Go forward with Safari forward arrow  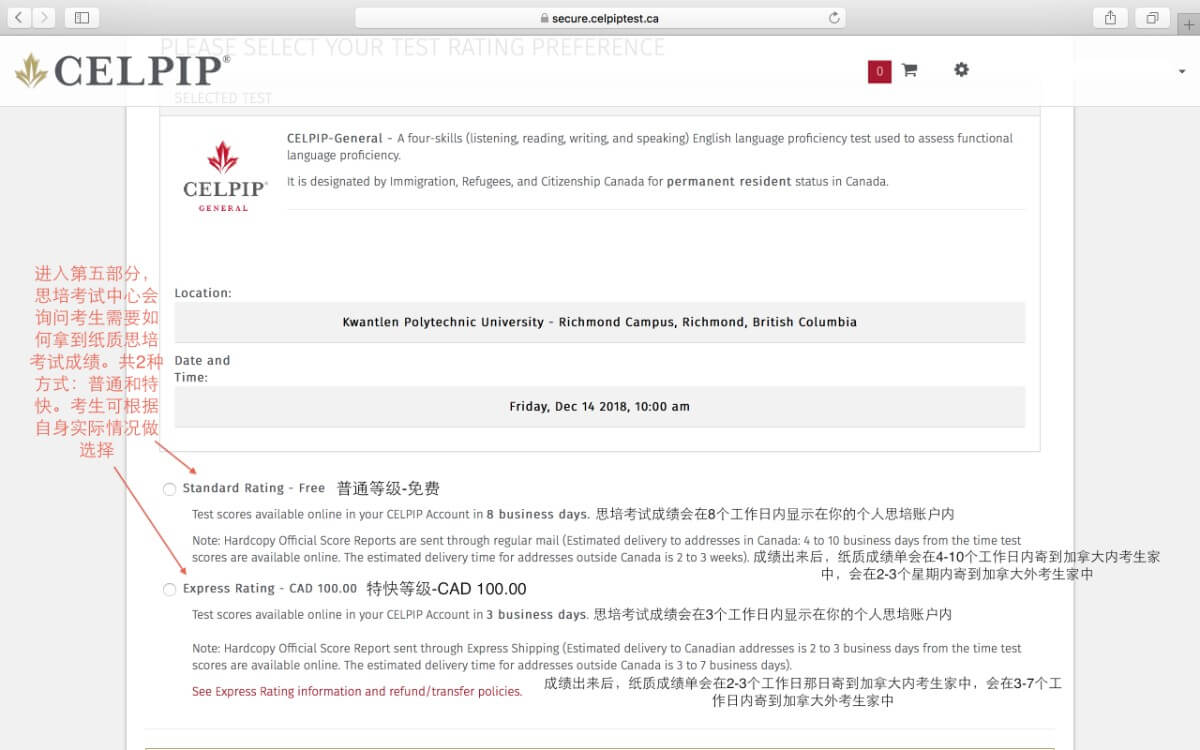(44, 18)
